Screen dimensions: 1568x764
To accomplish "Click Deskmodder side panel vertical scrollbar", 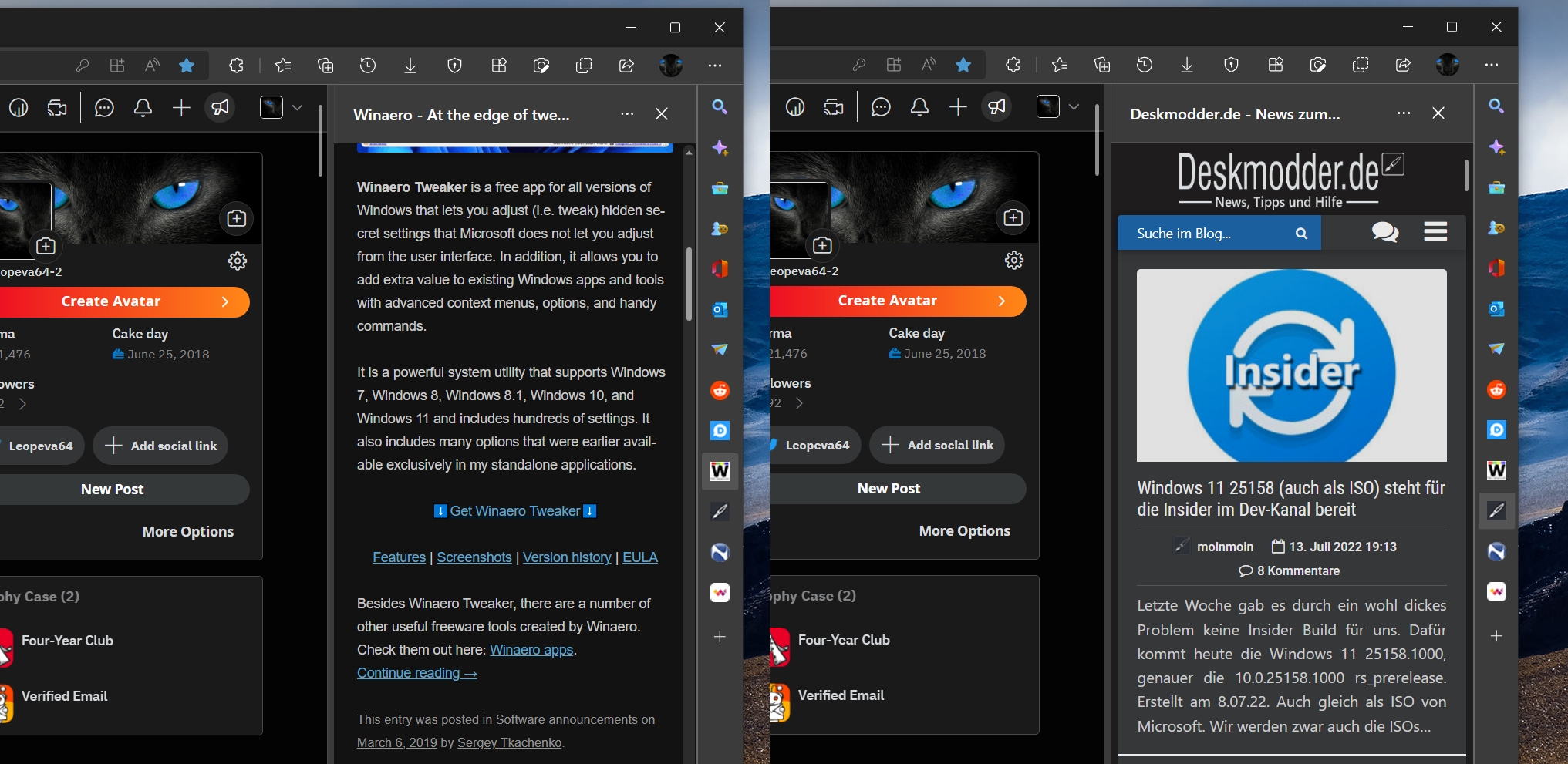I will 1465,175.
